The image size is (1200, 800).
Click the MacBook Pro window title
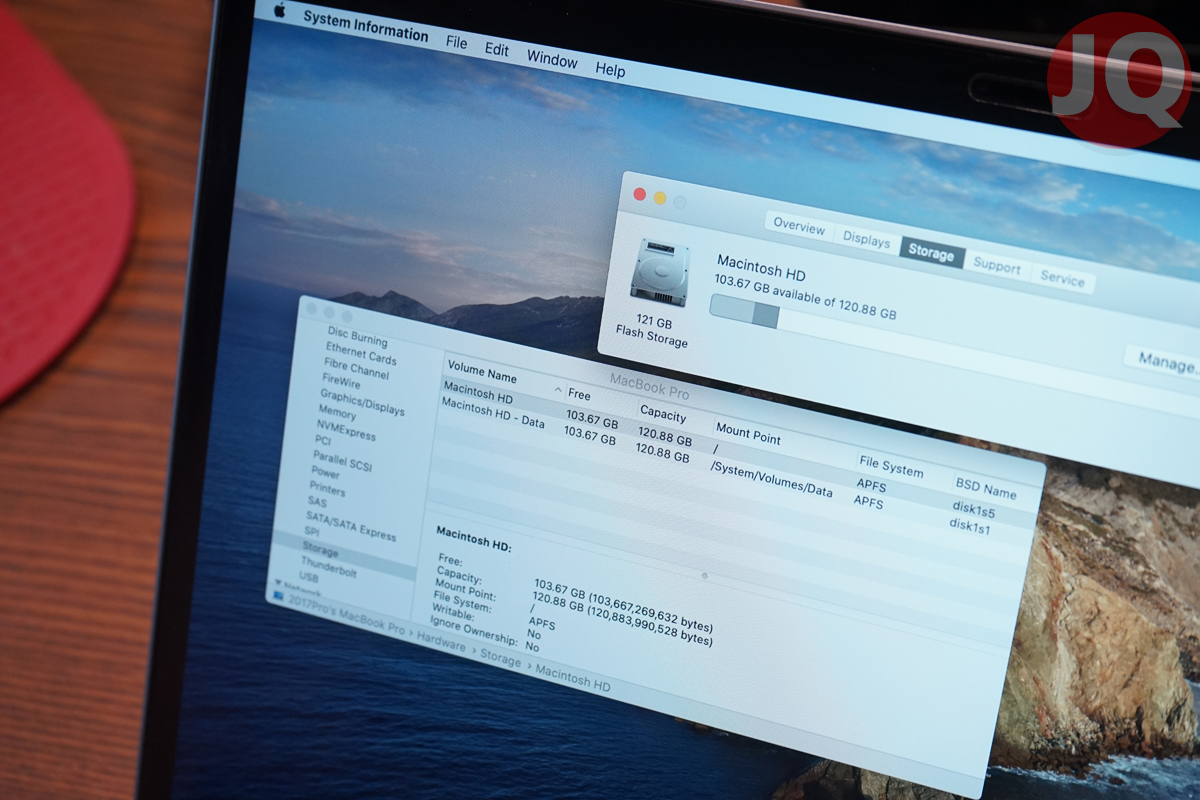click(649, 388)
